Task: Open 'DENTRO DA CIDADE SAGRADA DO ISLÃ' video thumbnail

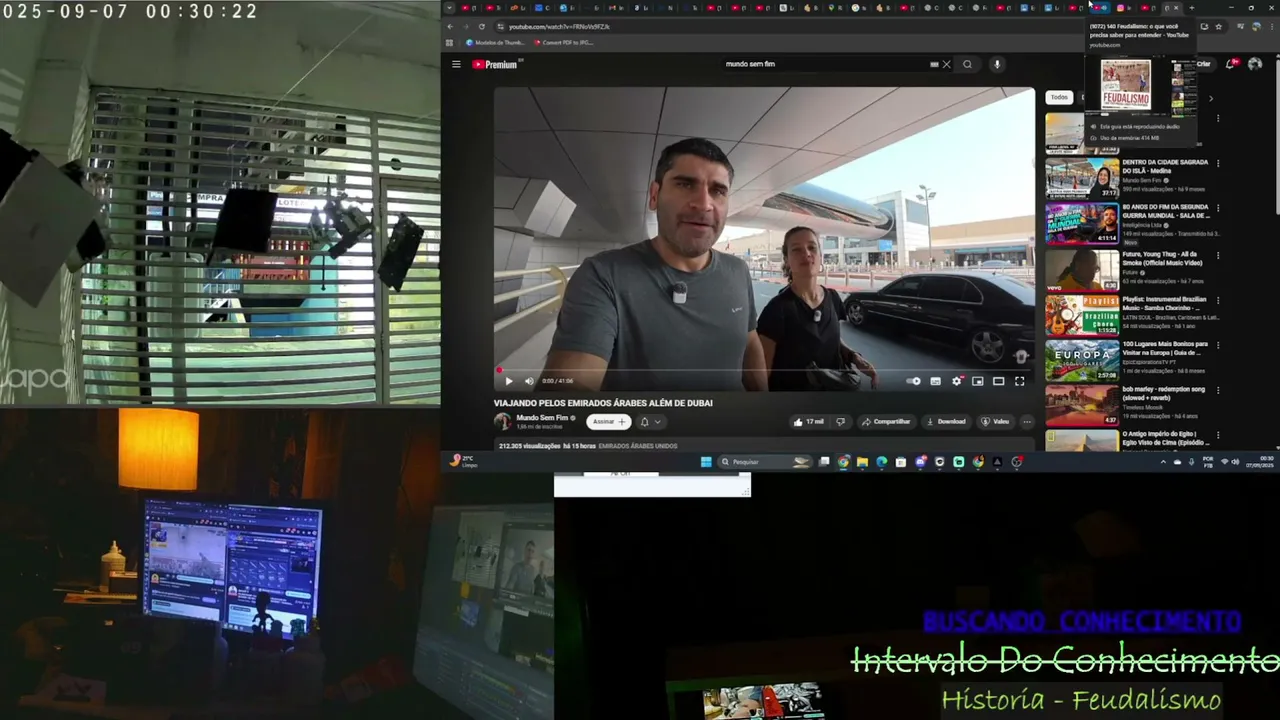Action: click(1082, 178)
